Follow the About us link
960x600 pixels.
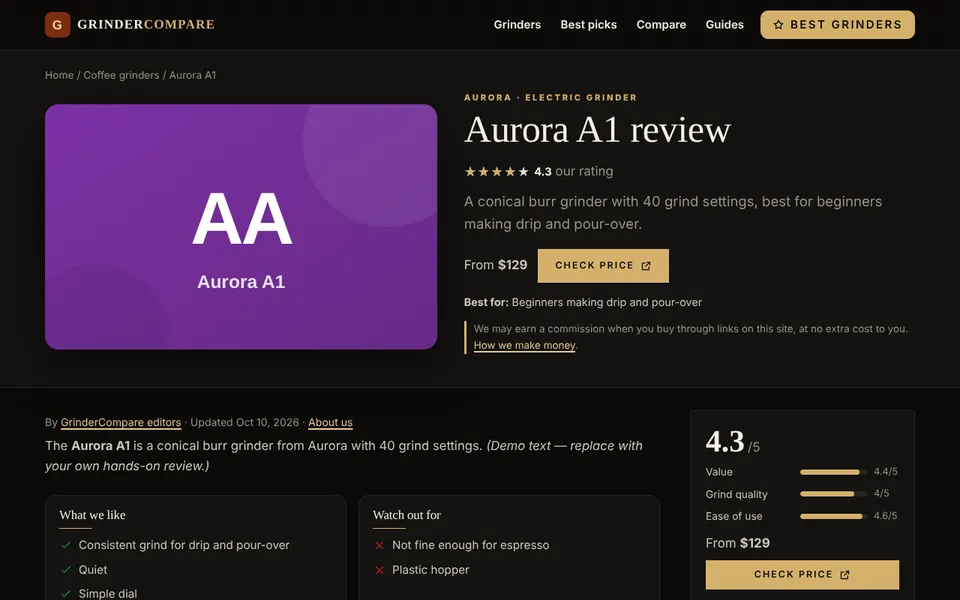click(330, 422)
